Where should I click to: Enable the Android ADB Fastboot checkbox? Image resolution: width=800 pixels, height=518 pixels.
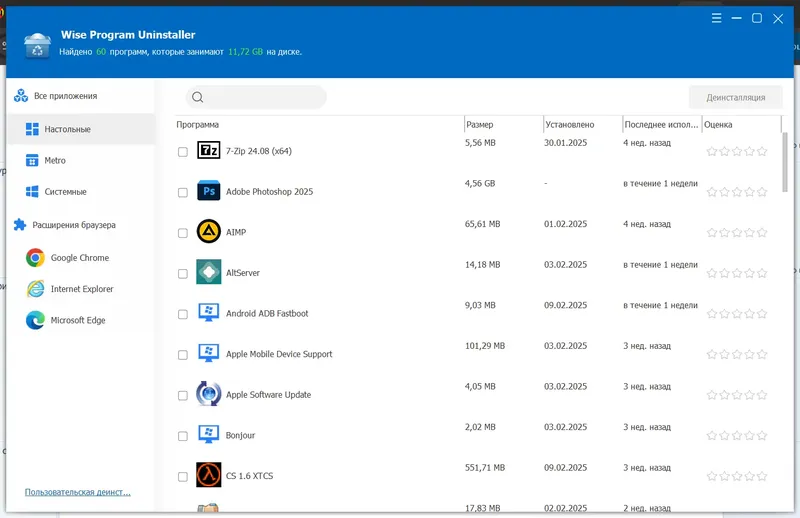[183, 314]
